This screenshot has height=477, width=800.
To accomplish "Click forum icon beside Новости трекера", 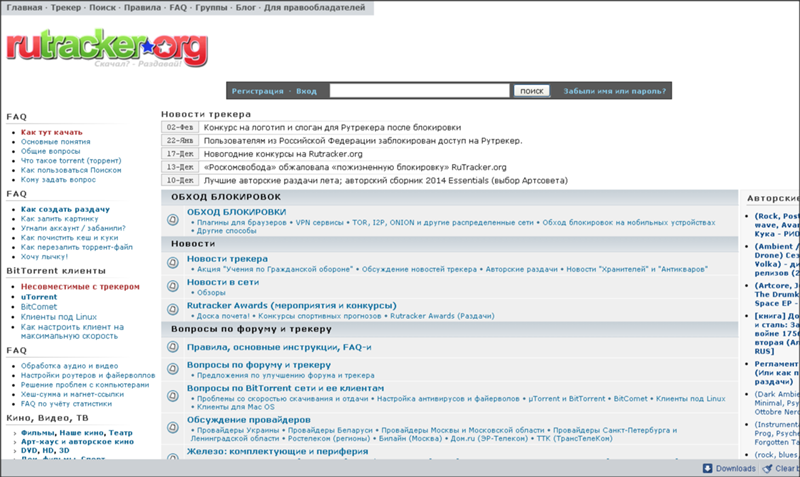I will click(173, 263).
